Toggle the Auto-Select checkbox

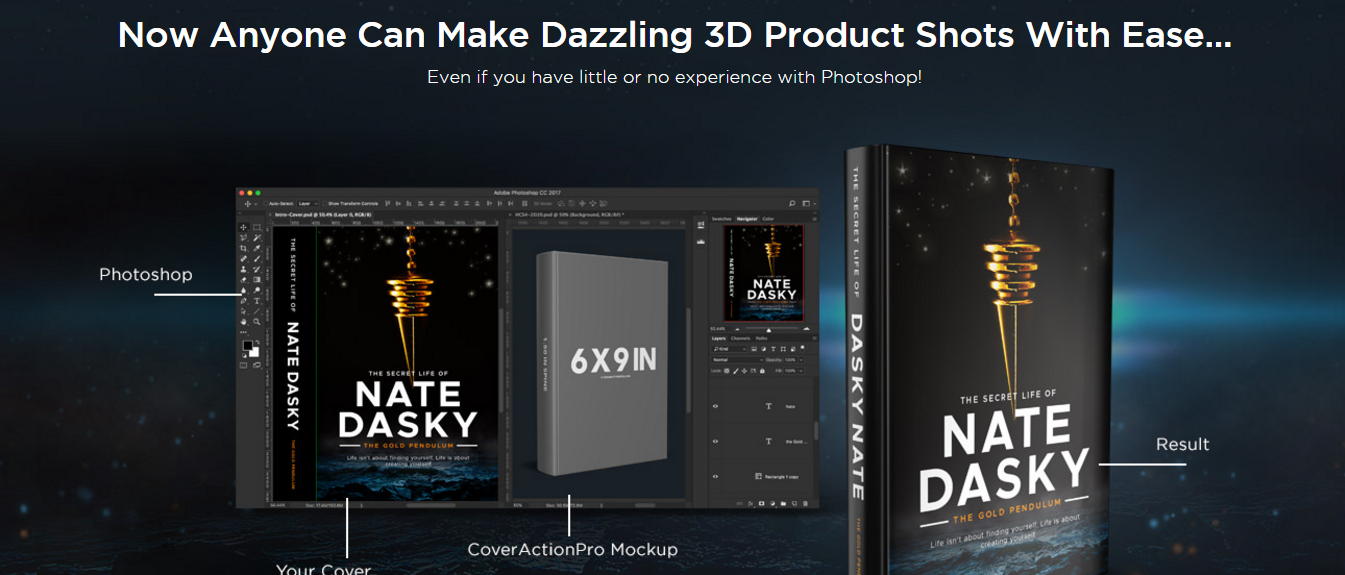coord(266,204)
